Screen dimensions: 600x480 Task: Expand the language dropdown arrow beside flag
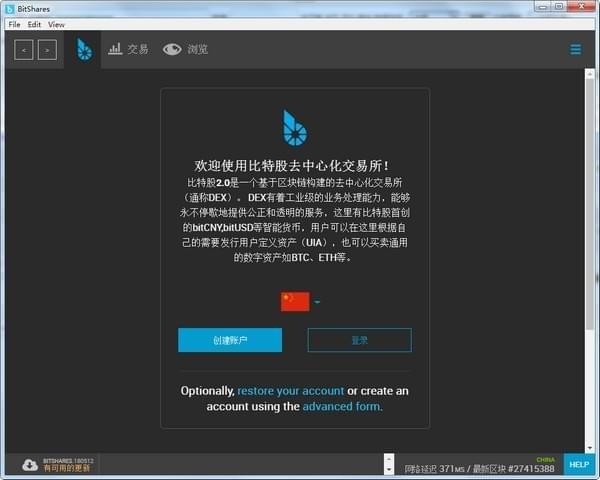[317, 302]
